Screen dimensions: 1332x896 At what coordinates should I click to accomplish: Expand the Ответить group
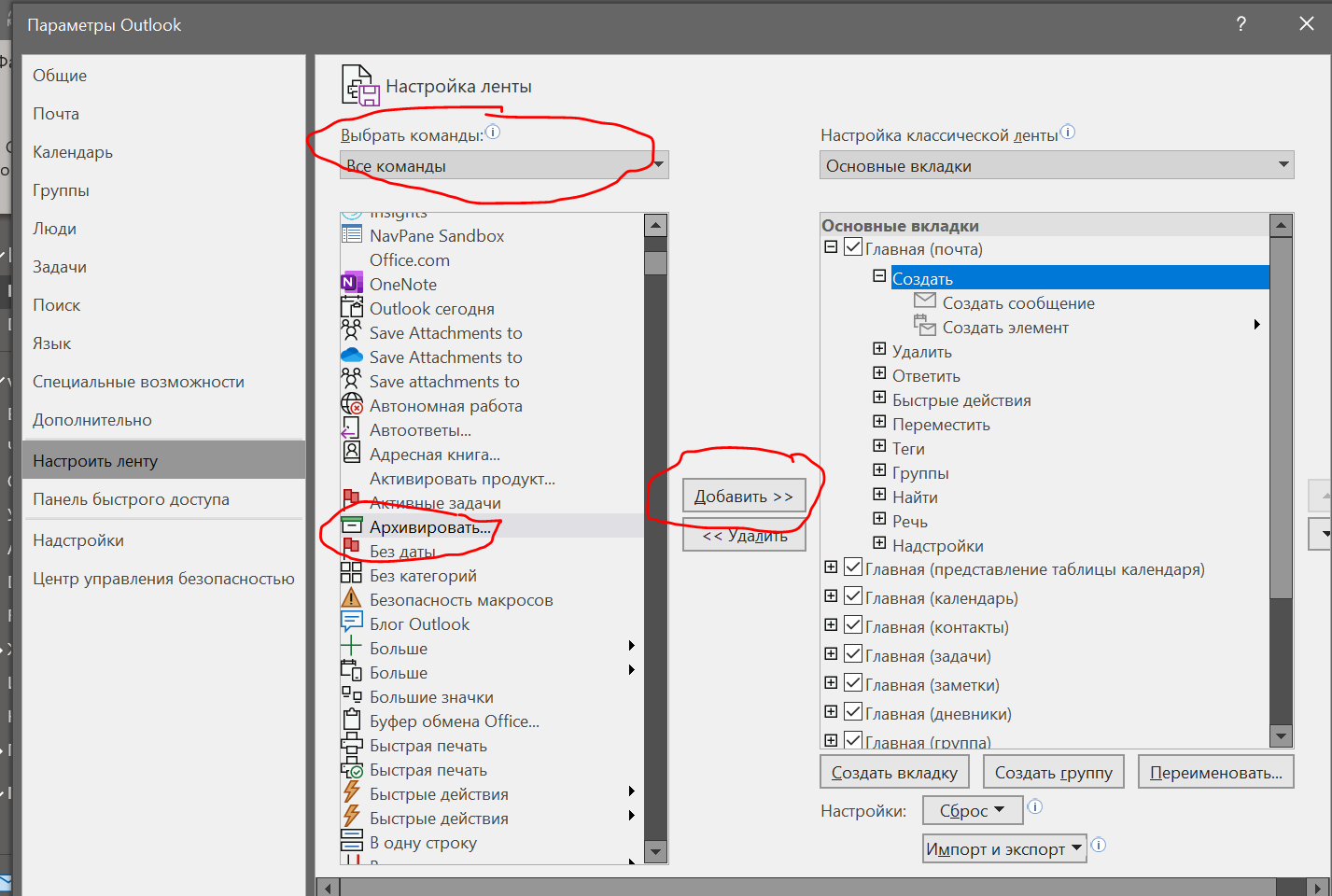pyautogui.click(x=879, y=373)
